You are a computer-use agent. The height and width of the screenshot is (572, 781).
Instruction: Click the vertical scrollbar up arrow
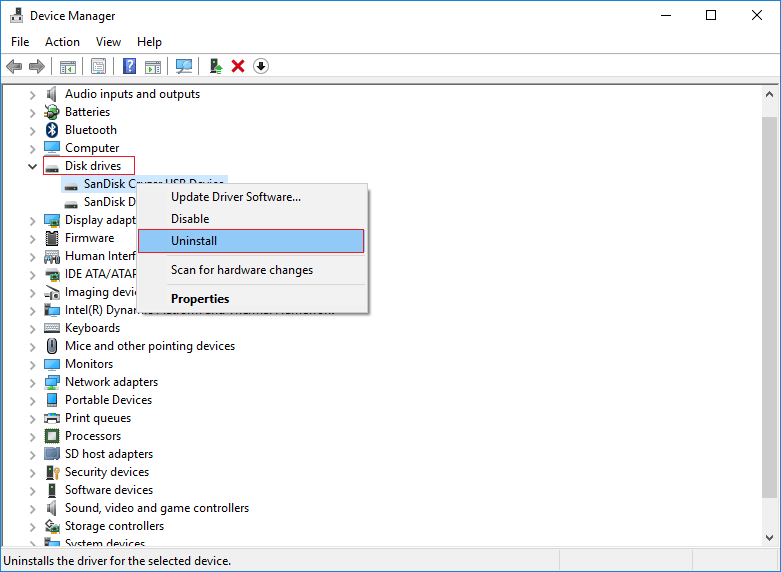tap(769, 94)
